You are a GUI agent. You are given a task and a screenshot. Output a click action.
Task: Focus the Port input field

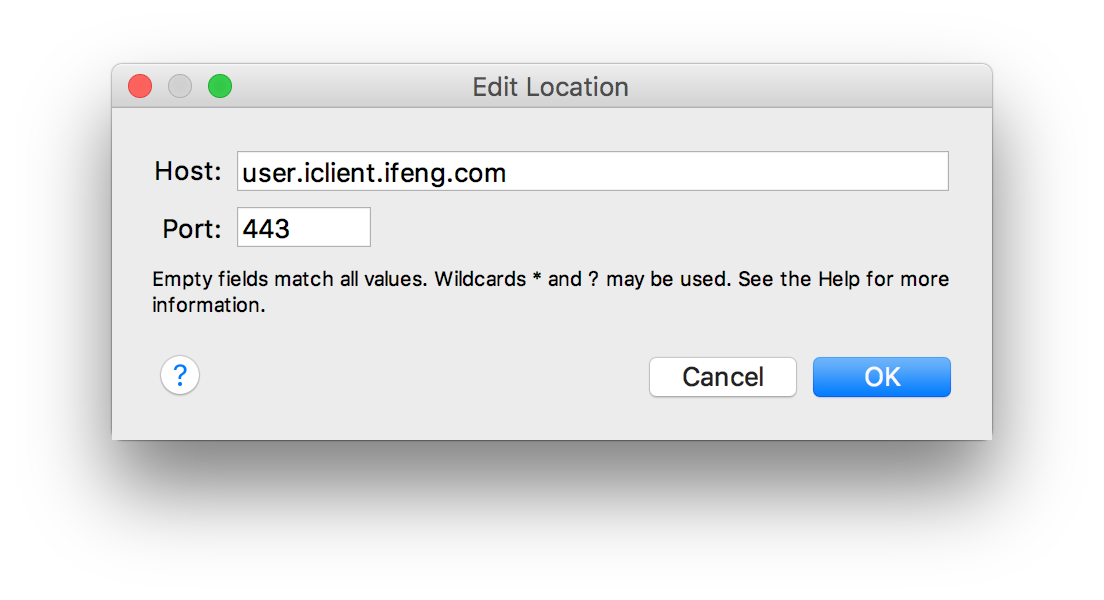[x=303, y=228]
